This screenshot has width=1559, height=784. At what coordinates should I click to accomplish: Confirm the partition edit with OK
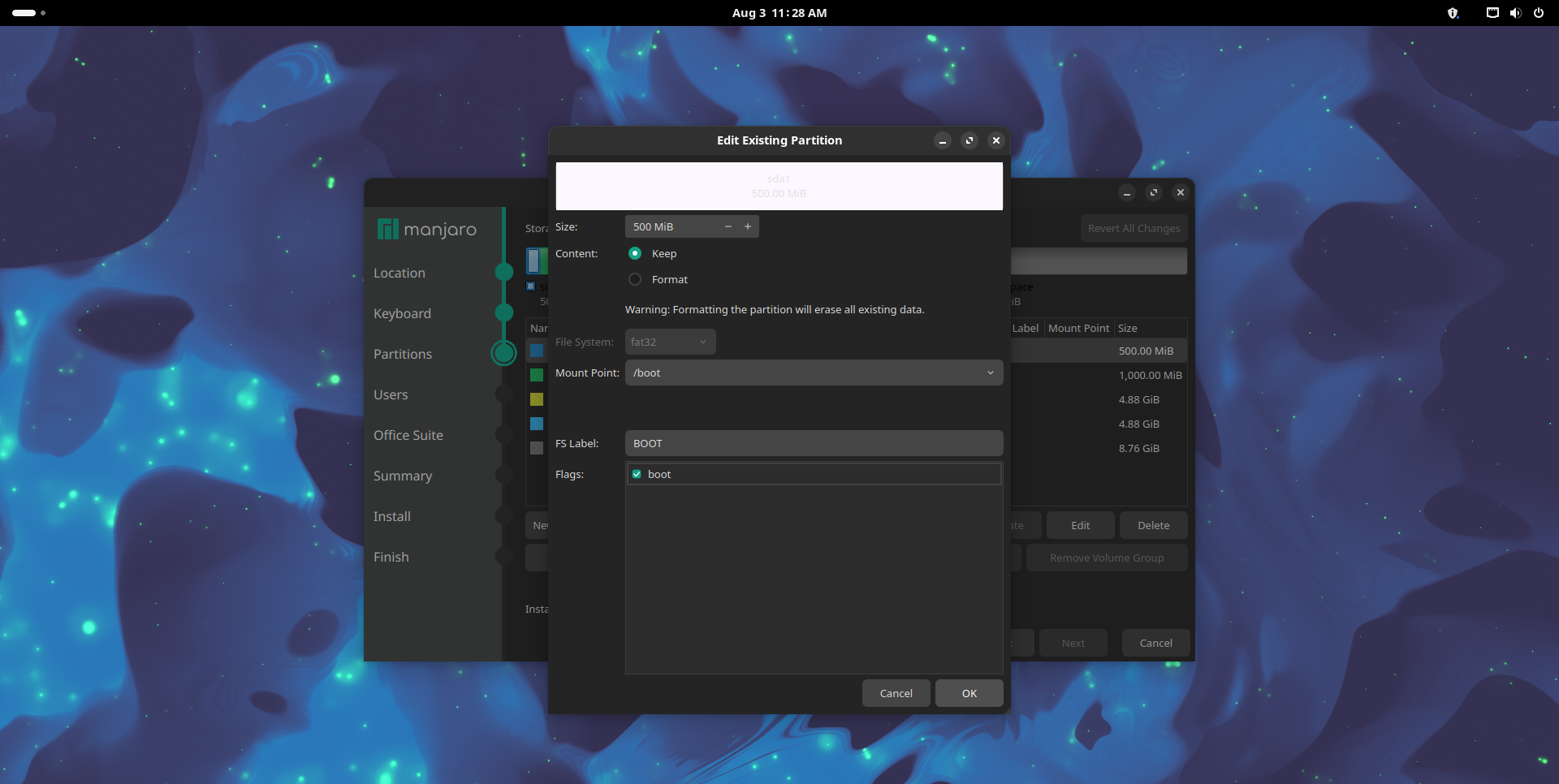click(x=969, y=693)
